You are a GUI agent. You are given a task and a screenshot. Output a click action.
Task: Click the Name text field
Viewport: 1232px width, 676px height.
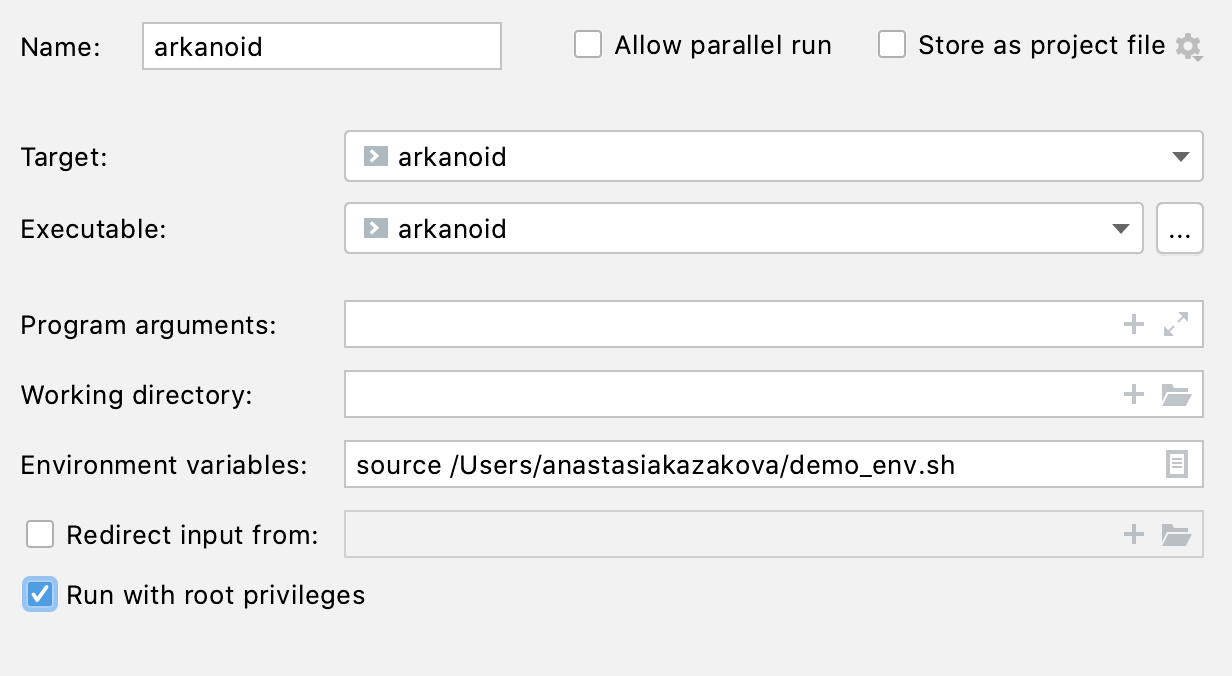pyautogui.click(x=322, y=46)
